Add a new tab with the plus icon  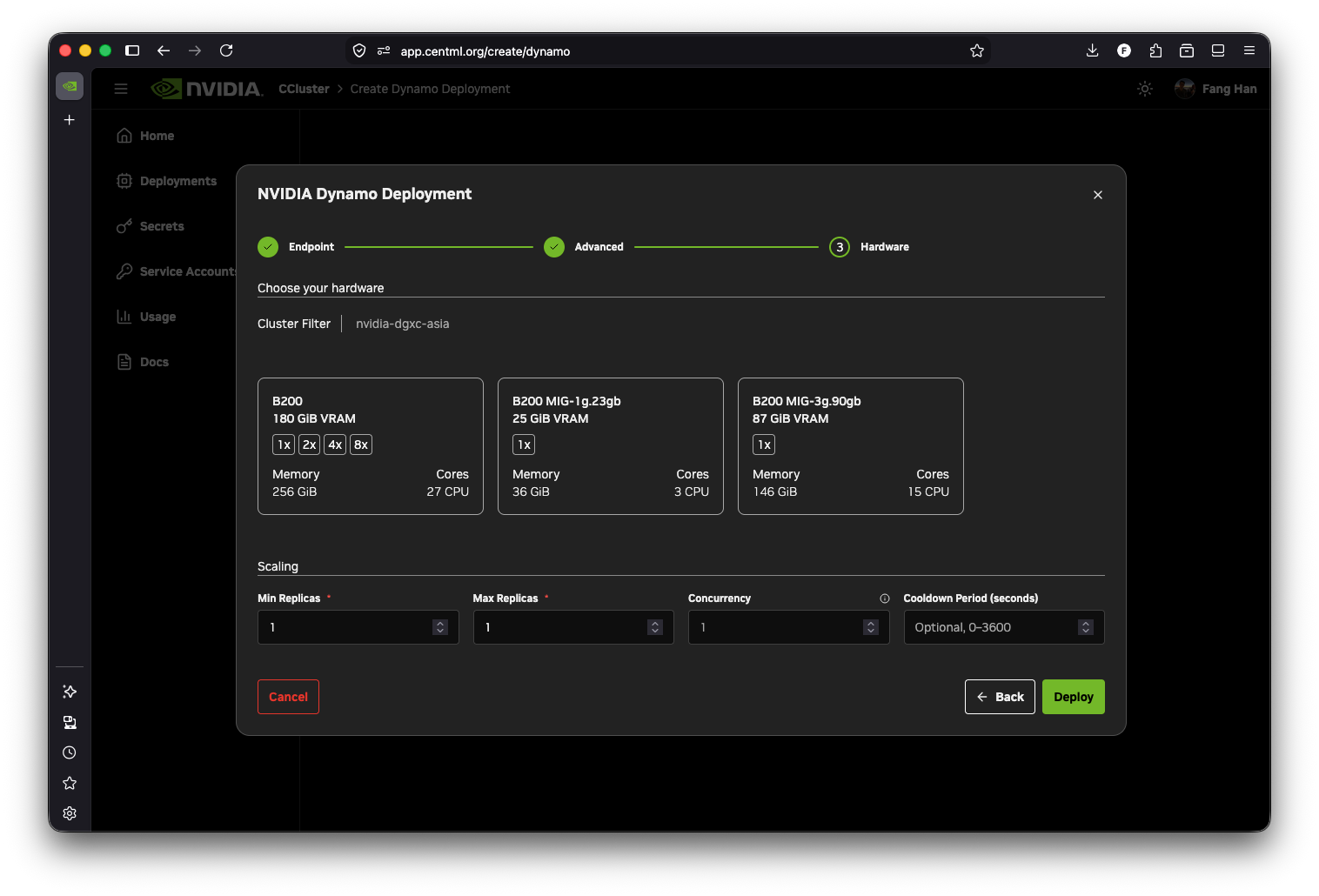(70, 120)
